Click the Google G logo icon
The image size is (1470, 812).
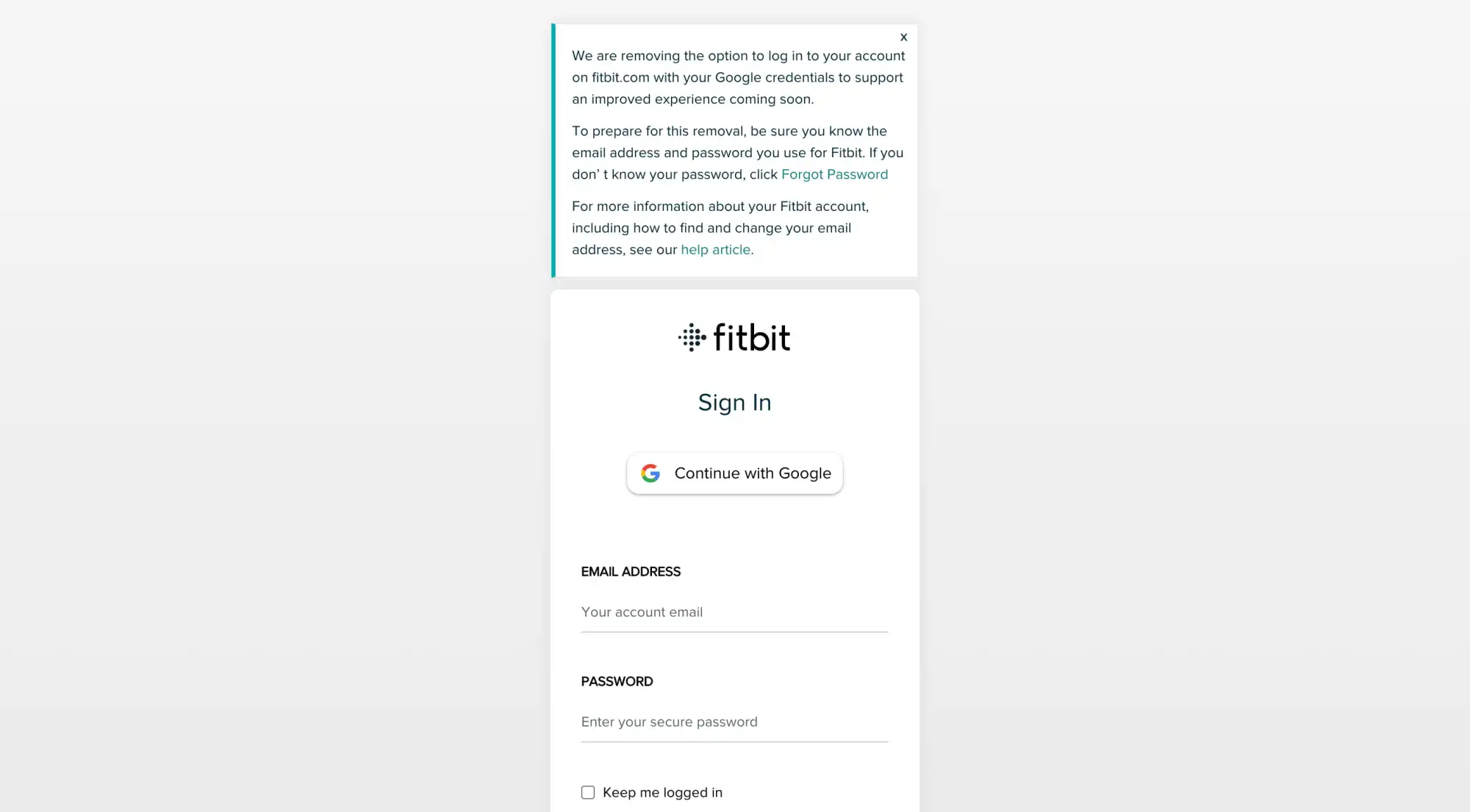pyautogui.click(x=650, y=473)
